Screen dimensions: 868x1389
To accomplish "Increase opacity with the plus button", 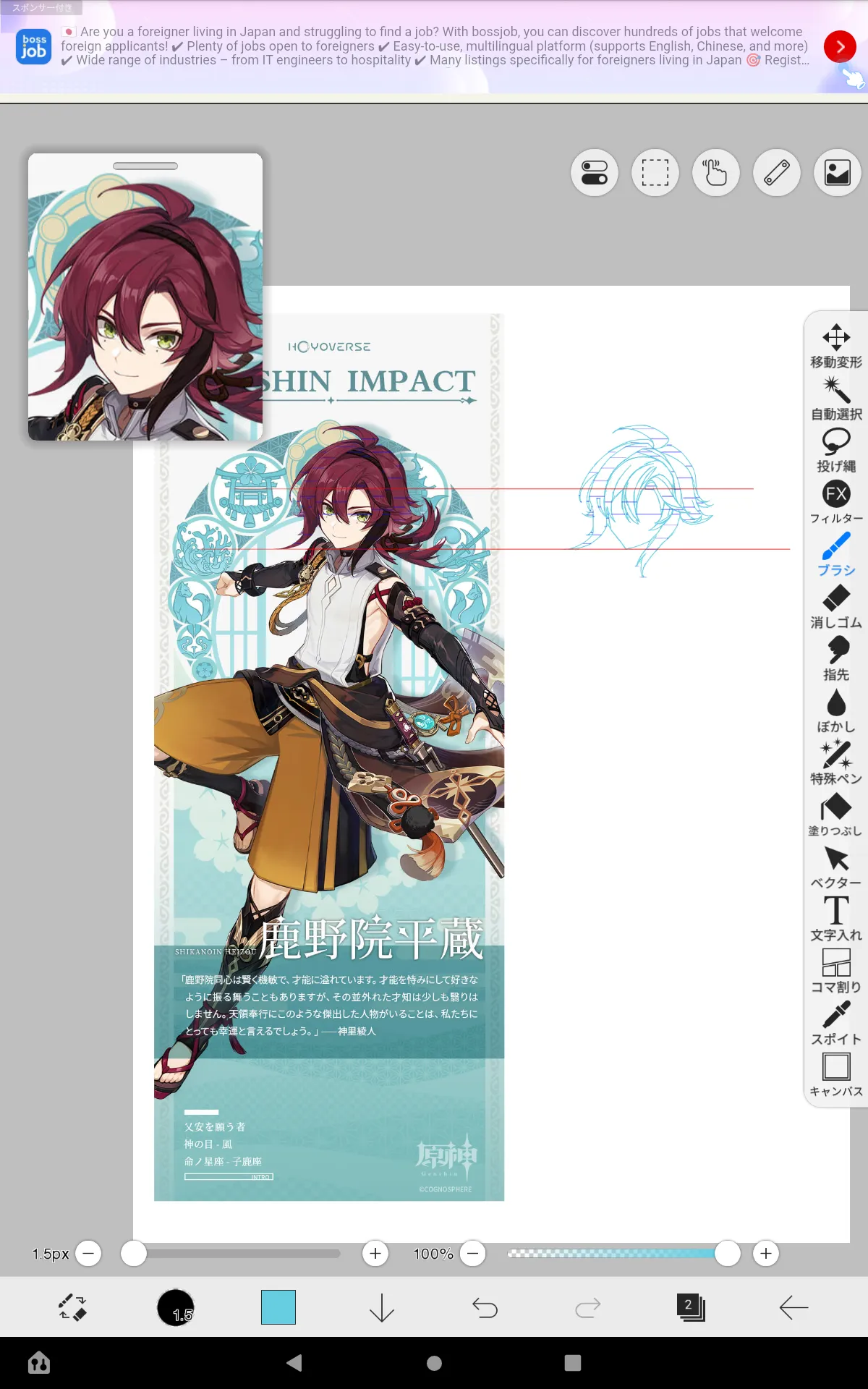I will (x=766, y=1253).
